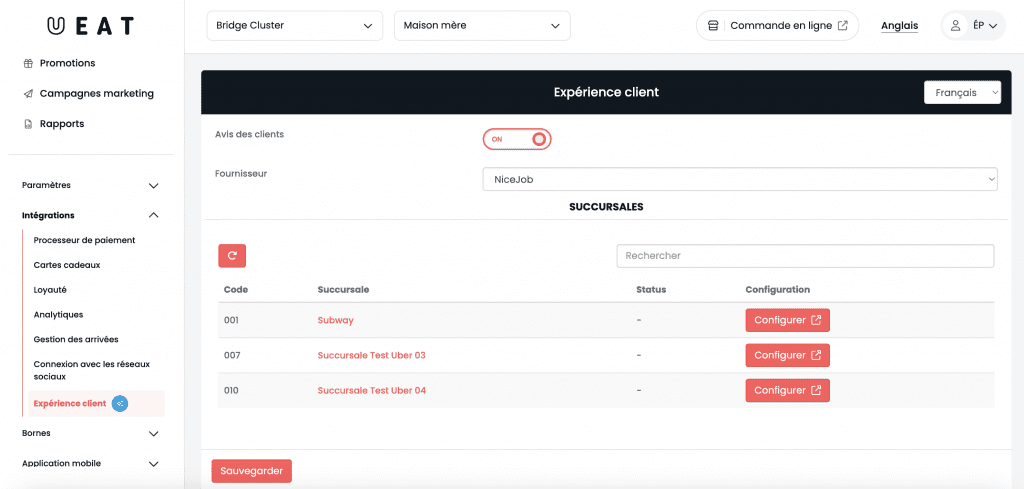Open the Français language selector
This screenshot has width=1024, height=489.
click(x=963, y=93)
